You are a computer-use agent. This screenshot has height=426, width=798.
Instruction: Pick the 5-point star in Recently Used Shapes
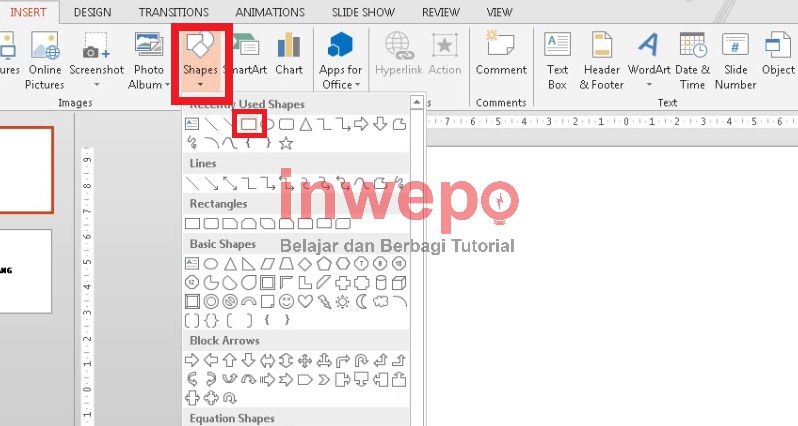pos(286,143)
